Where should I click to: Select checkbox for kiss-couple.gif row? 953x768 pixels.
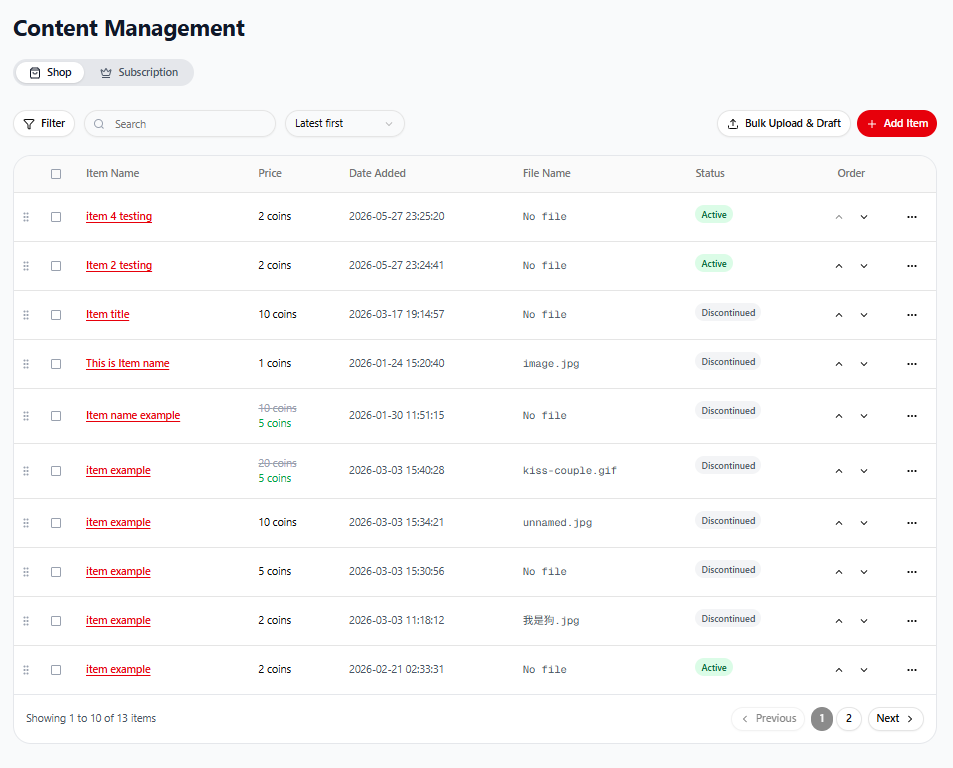pos(56,471)
